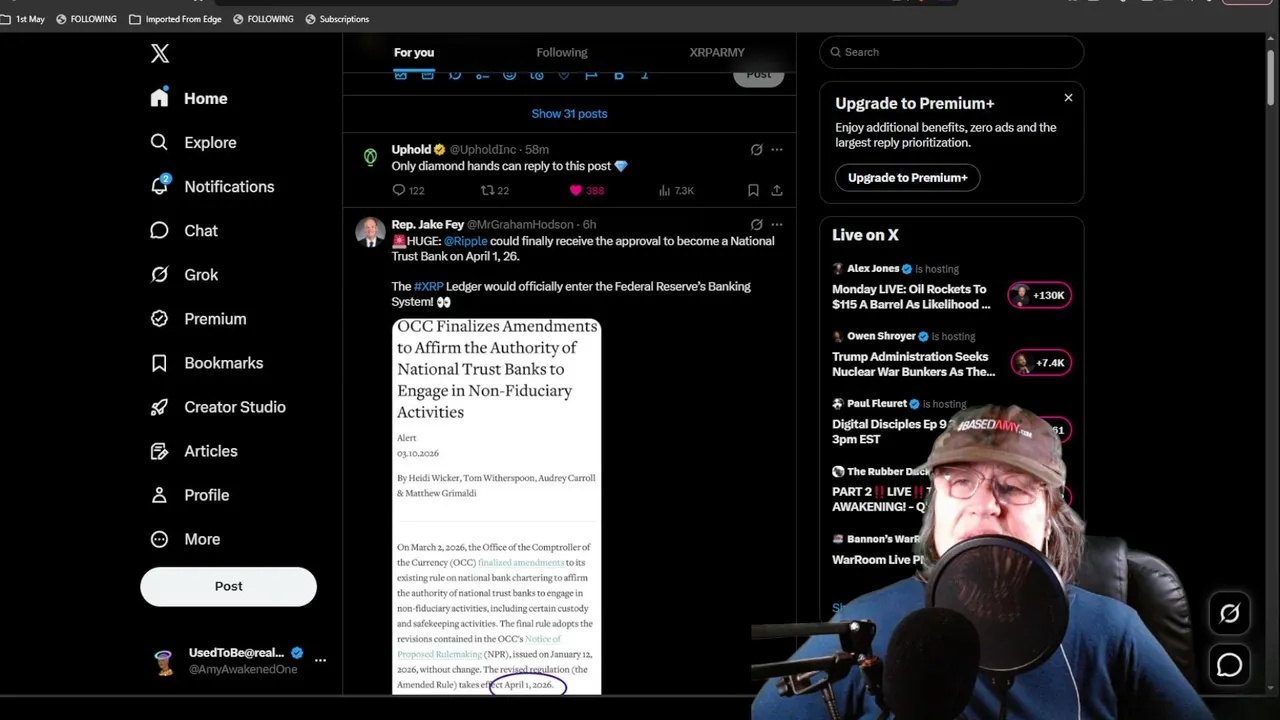This screenshot has height=720, width=1280.
Task: Open Alex Jones live broadcast
Action: [911, 297]
